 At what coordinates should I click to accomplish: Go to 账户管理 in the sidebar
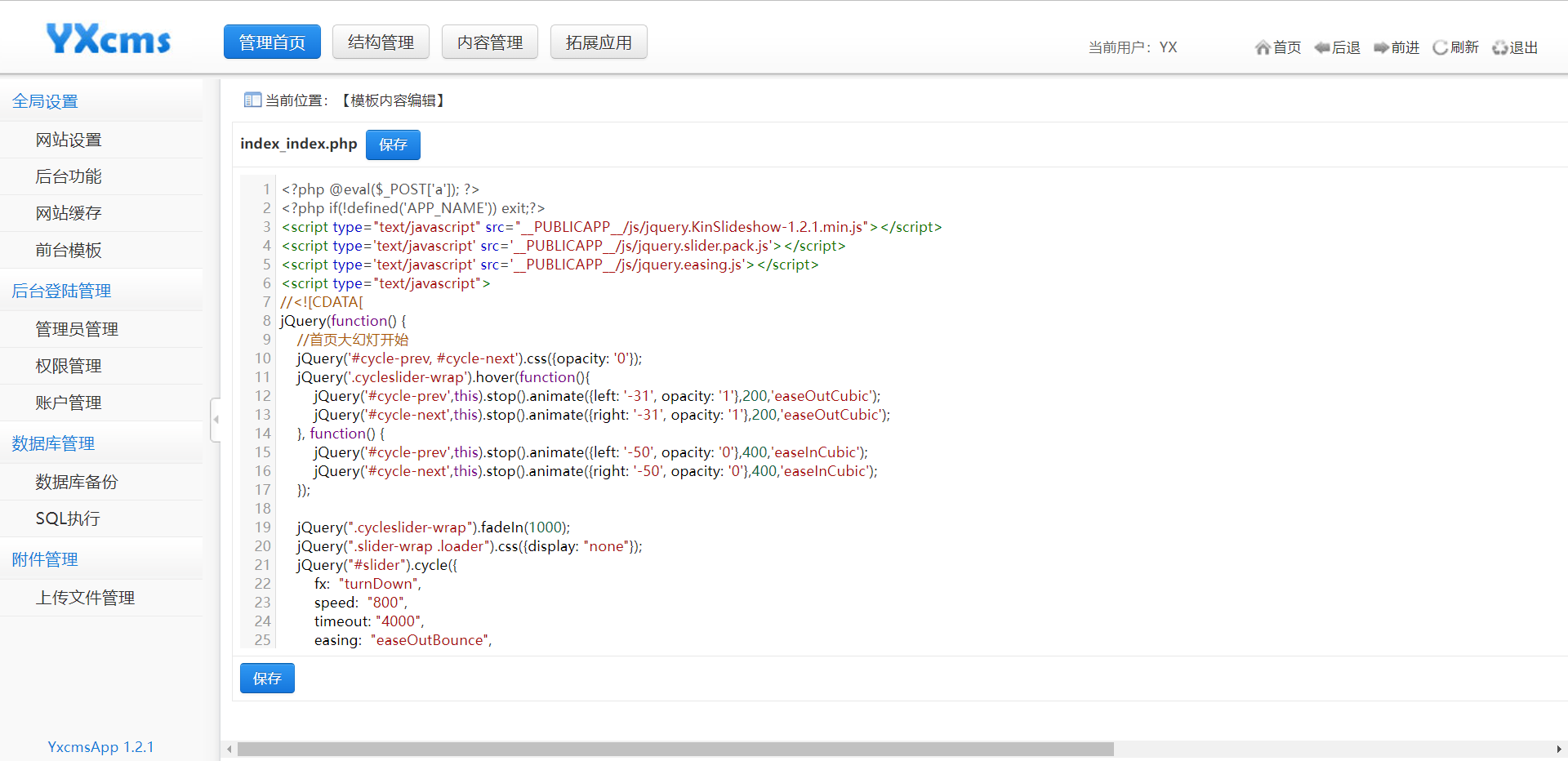[x=101, y=403]
